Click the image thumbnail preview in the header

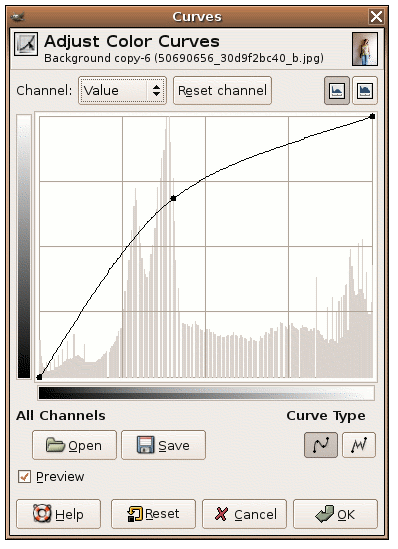[x=365, y=49]
